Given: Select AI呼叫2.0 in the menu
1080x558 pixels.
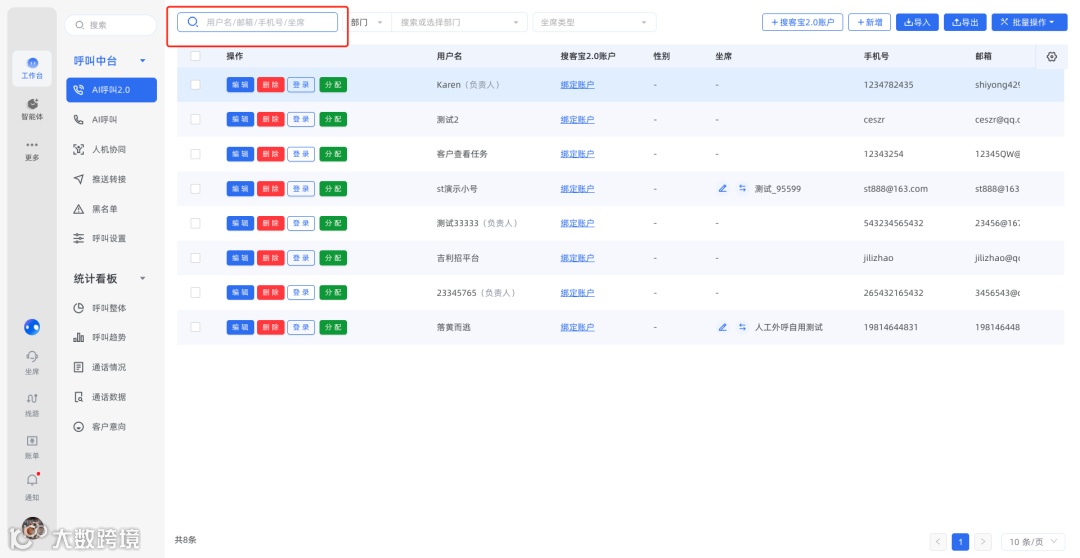Looking at the screenshot, I should 112,90.
